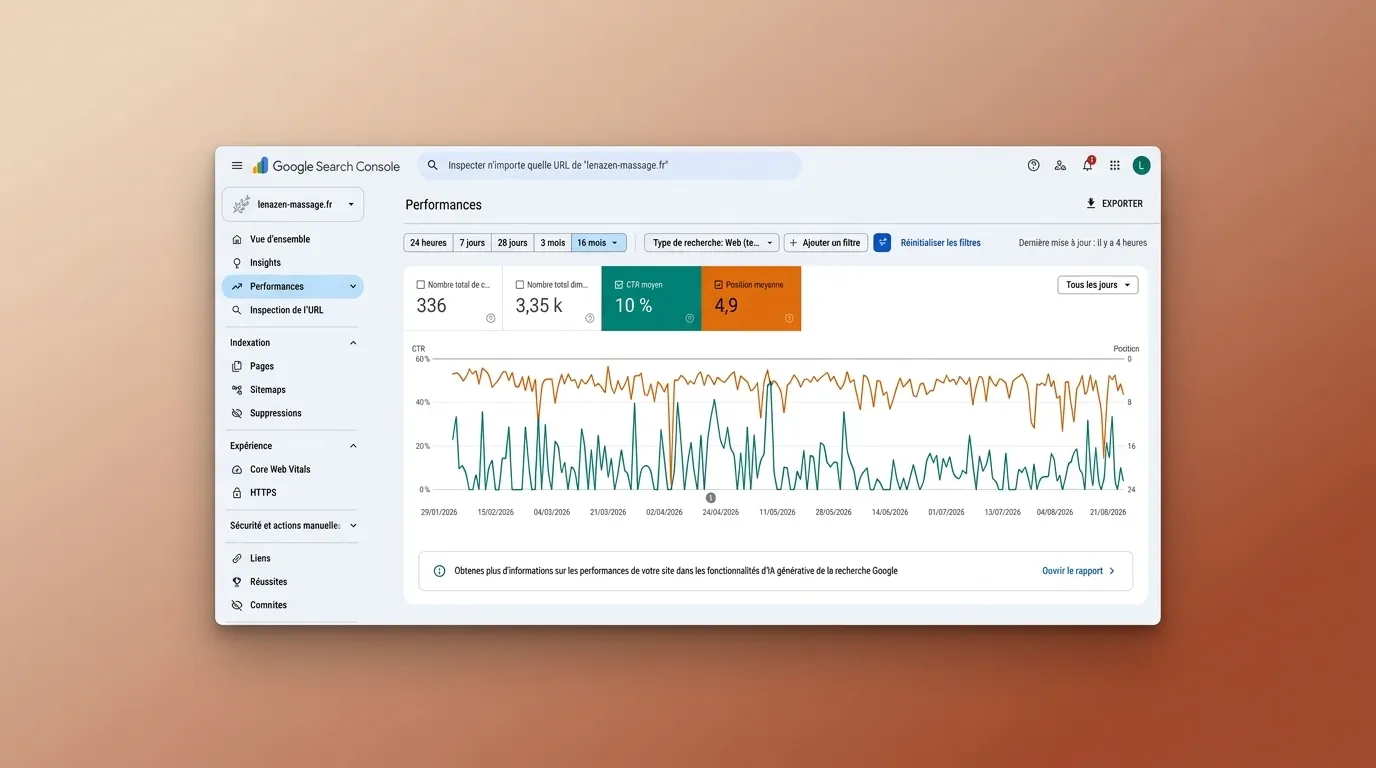1376x768 pixels.
Task: Click Réinitialiser les filtres
Action: click(x=941, y=243)
